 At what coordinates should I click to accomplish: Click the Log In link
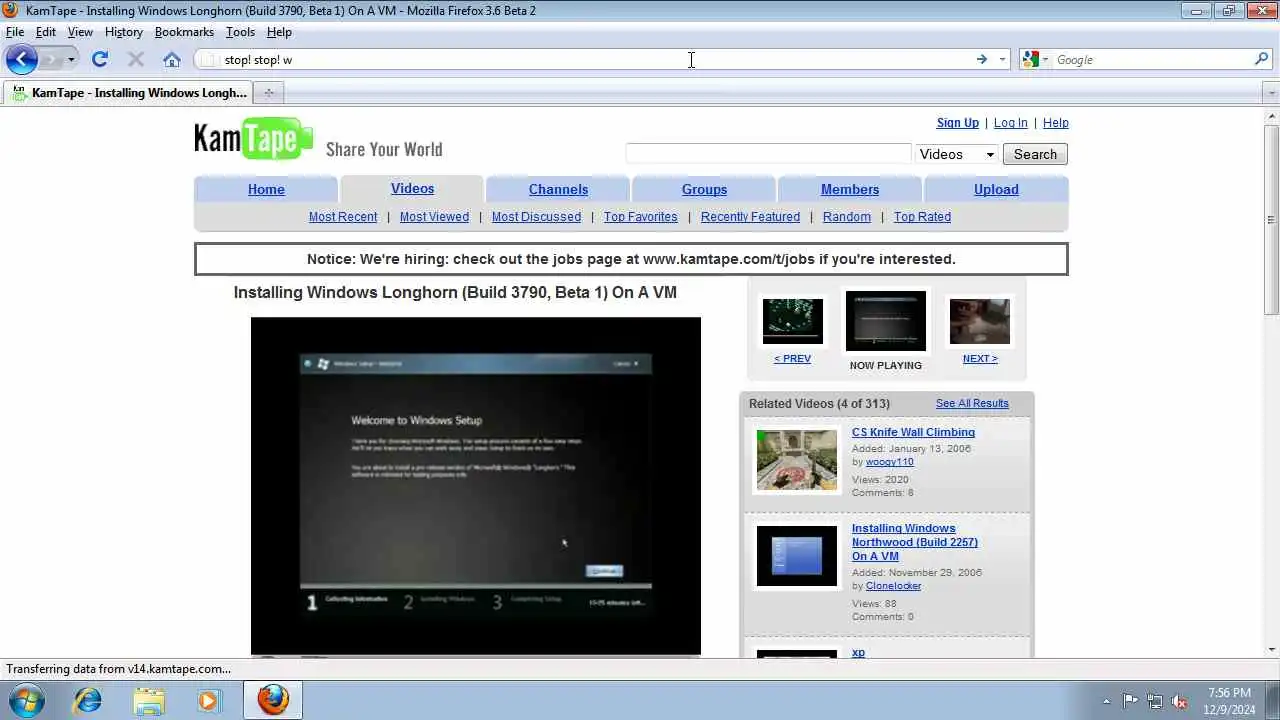(x=1010, y=123)
